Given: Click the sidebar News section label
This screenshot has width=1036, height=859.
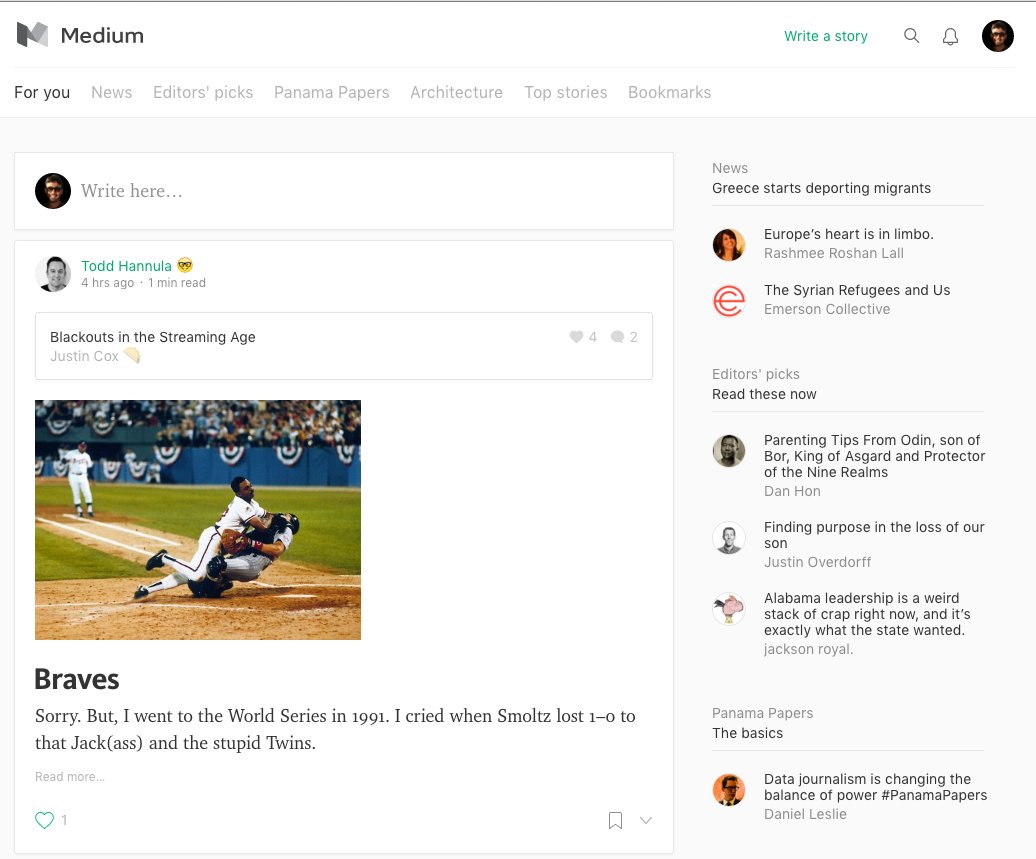Looking at the screenshot, I should click(x=730, y=168).
